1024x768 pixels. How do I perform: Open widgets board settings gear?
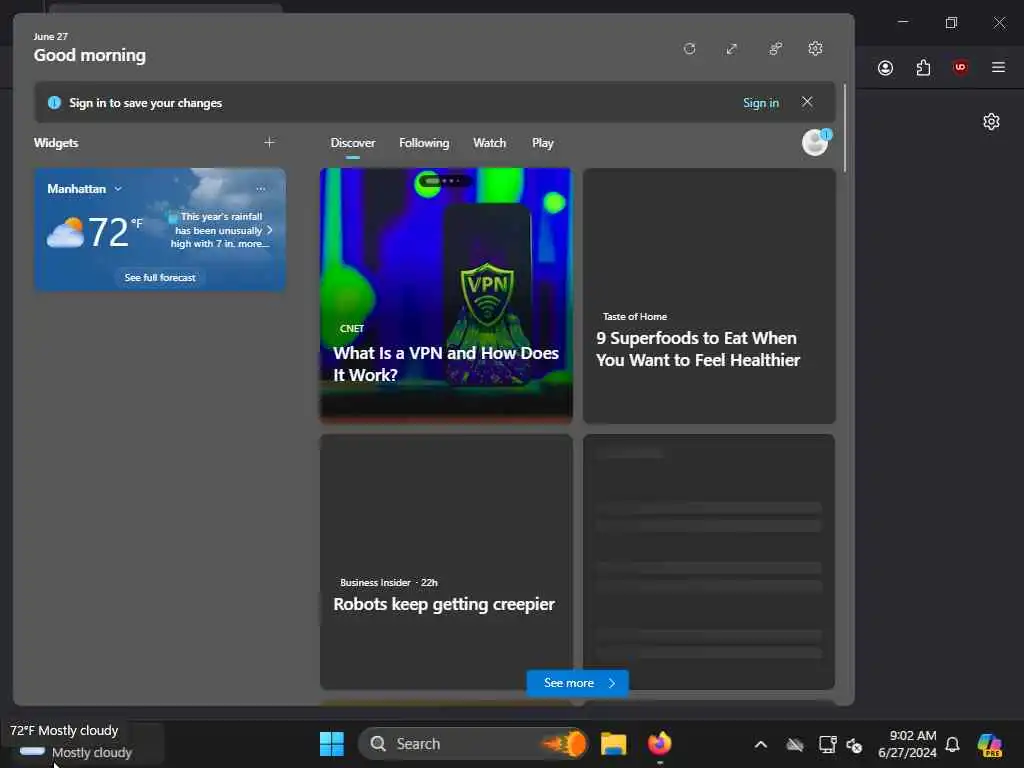(x=815, y=49)
